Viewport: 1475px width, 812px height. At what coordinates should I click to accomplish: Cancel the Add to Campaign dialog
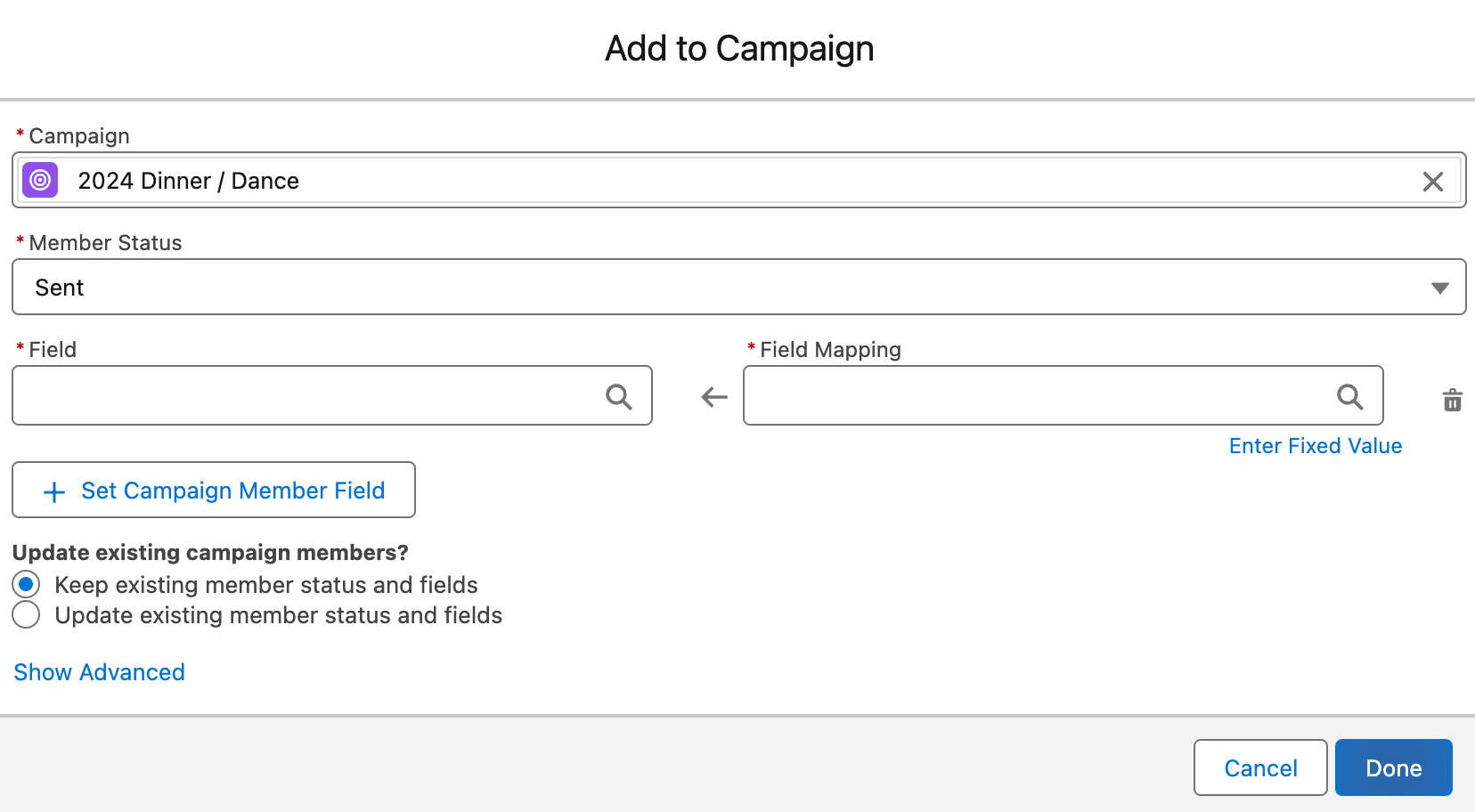click(x=1259, y=767)
